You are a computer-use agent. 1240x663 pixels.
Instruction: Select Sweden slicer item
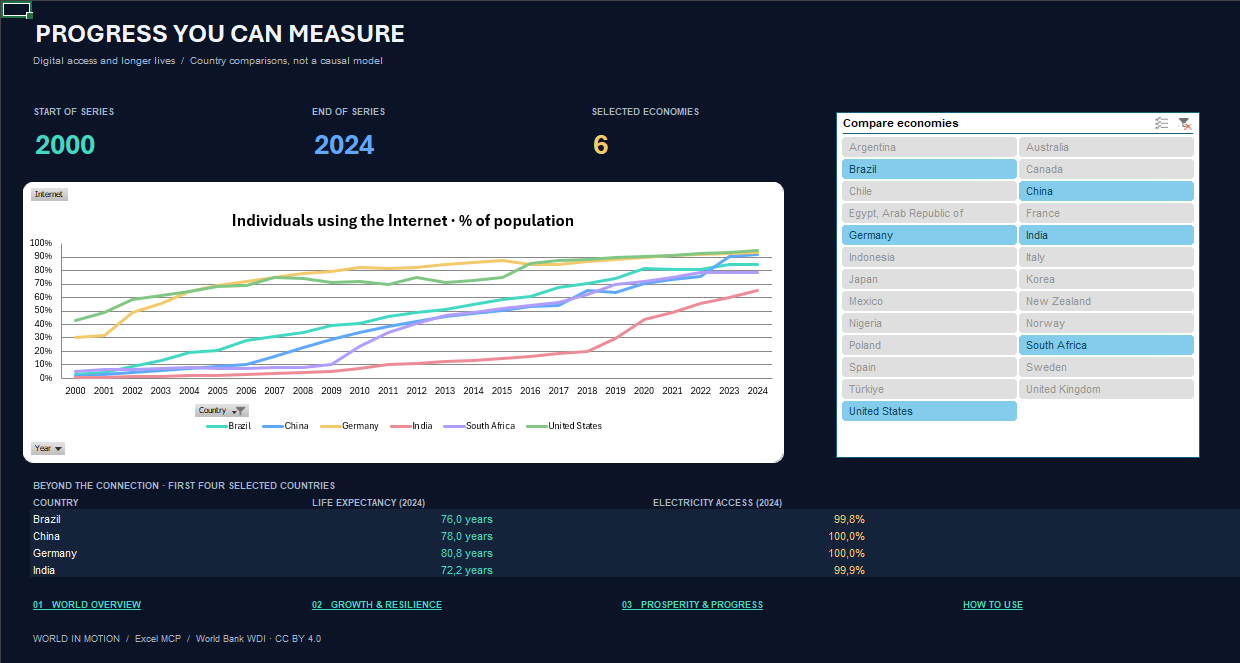[x=1106, y=367]
